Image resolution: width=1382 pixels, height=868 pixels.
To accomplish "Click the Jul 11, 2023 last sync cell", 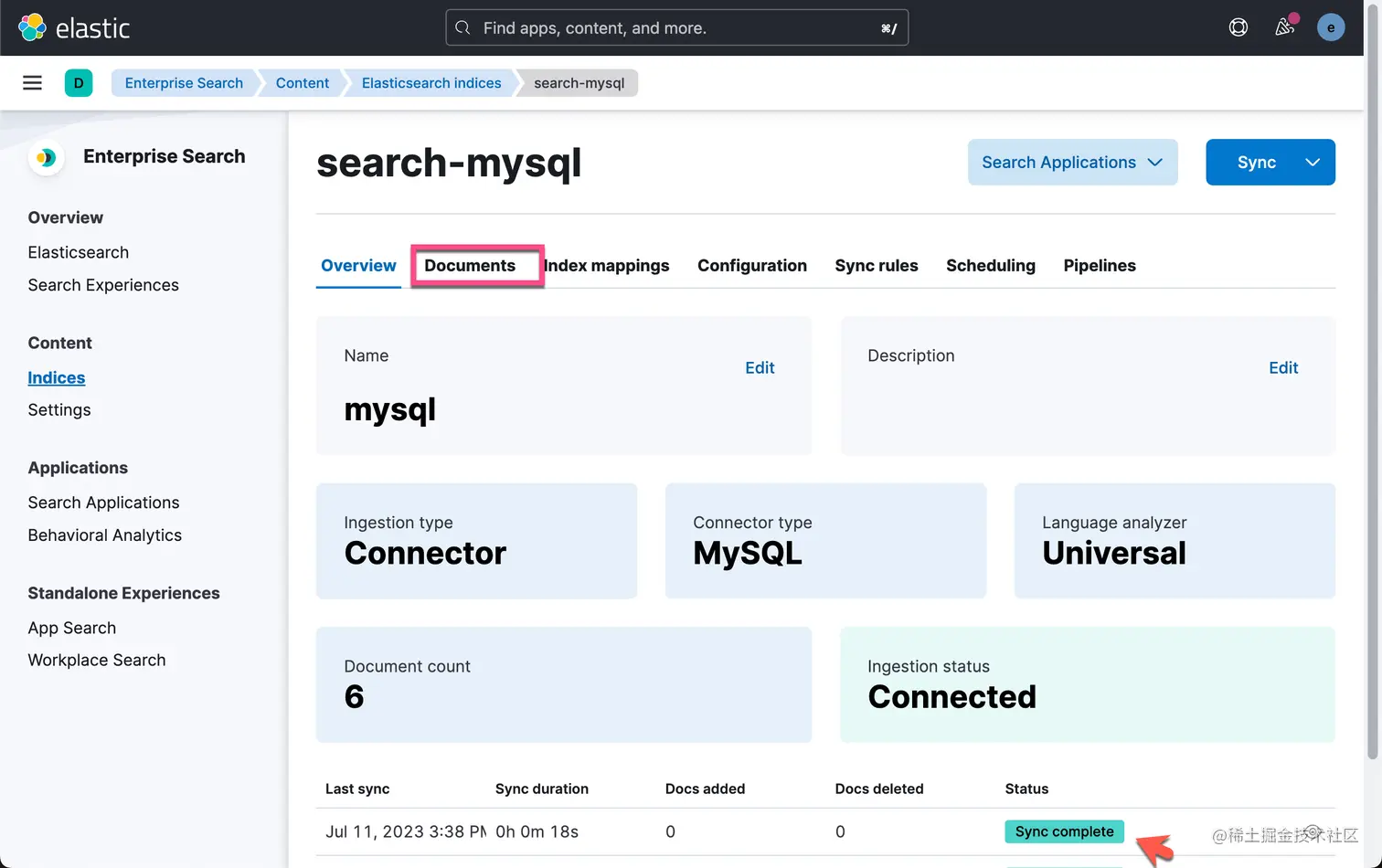I will [406, 831].
